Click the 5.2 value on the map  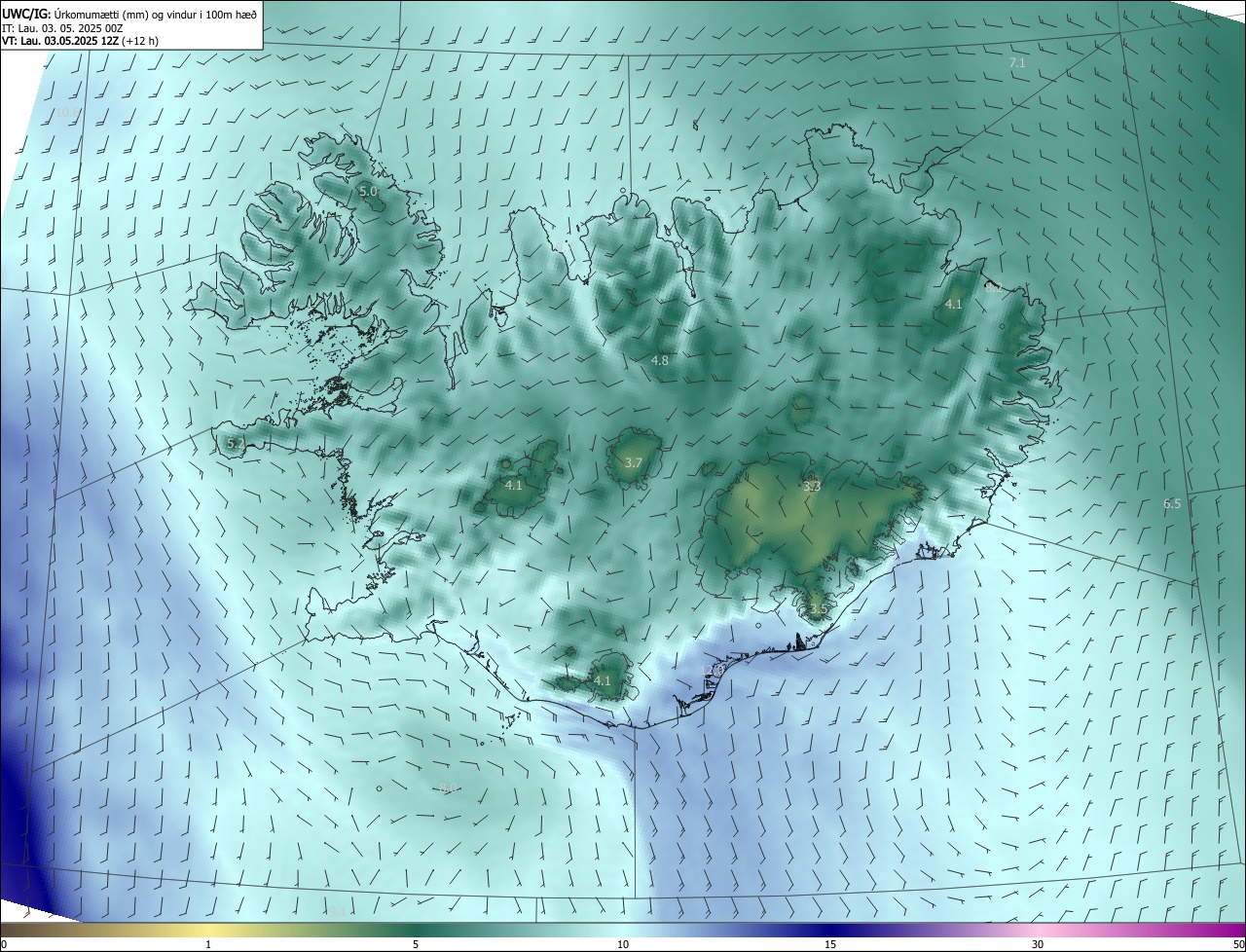tap(236, 443)
